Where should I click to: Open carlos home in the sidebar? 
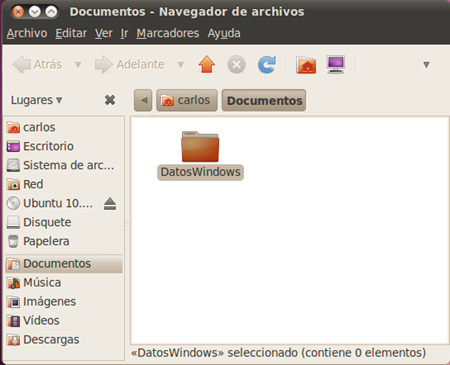(x=63, y=127)
